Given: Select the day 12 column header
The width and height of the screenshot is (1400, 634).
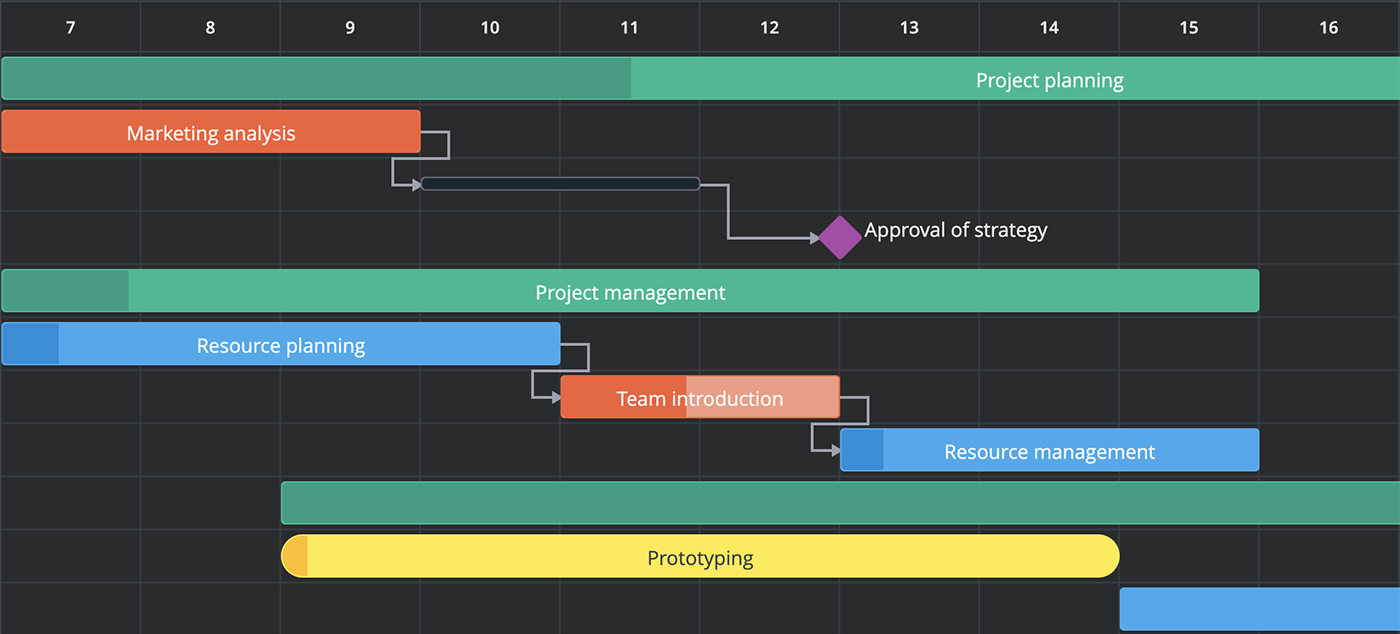Looking at the screenshot, I should tap(769, 28).
